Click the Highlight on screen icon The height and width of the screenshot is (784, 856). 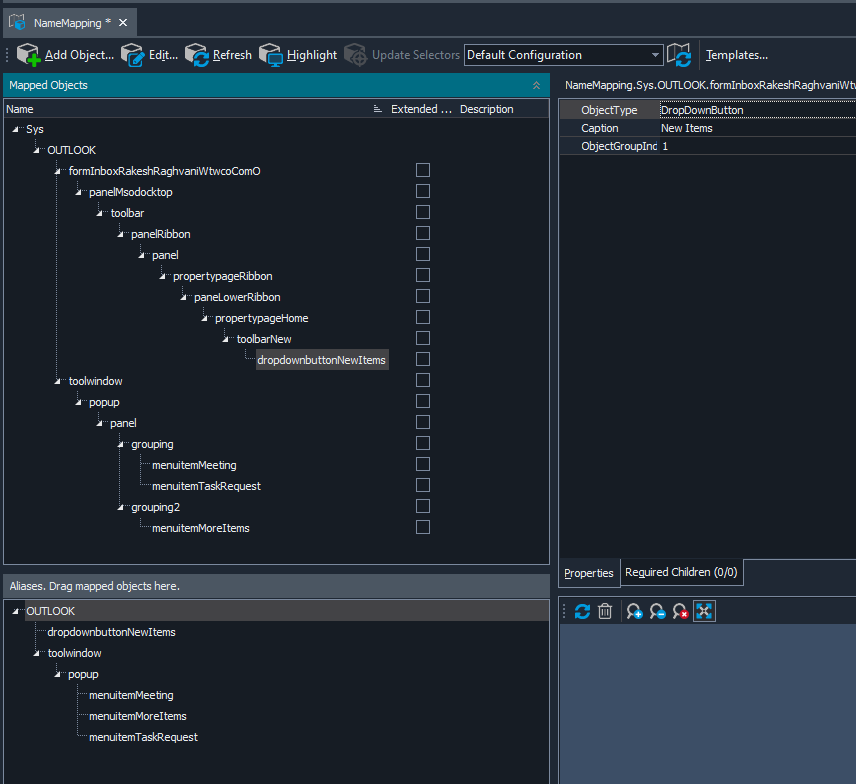pyautogui.click(x=271, y=55)
